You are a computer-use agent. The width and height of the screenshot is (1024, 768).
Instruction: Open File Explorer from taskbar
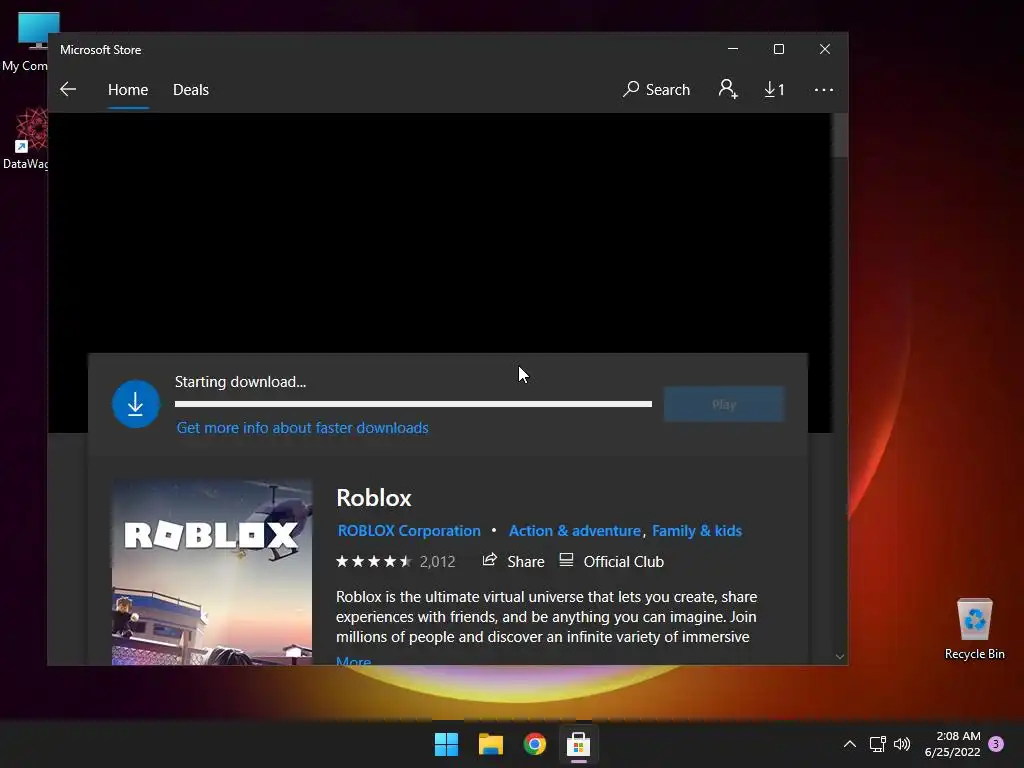click(490, 744)
